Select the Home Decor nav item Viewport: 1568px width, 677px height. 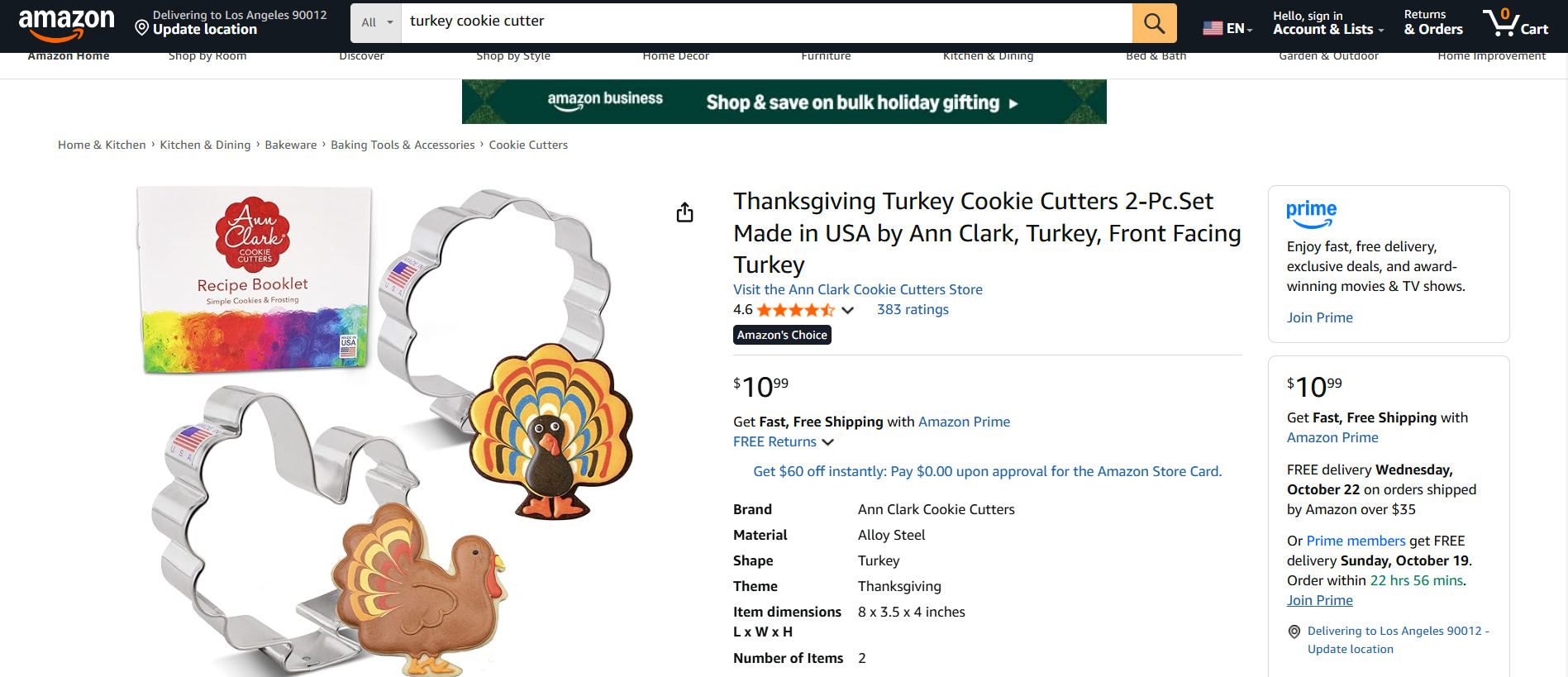(x=675, y=56)
